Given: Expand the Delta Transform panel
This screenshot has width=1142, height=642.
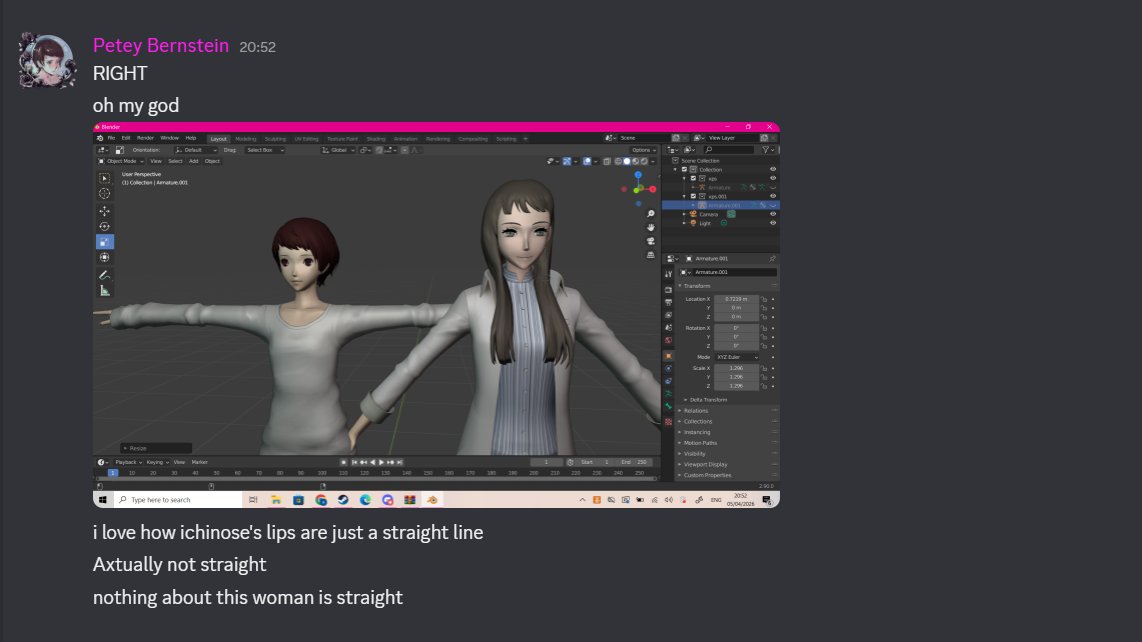Looking at the screenshot, I should [x=707, y=400].
